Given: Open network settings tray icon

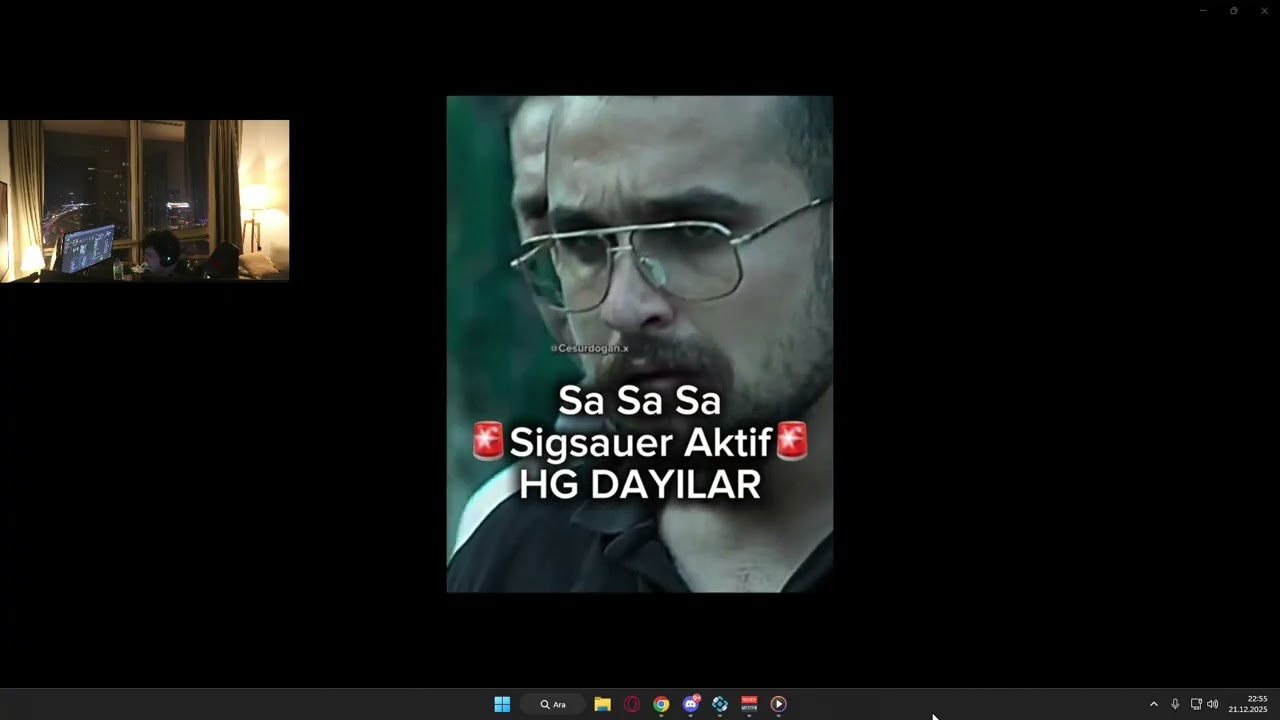Looking at the screenshot, I should click(x=1196, y=704).
